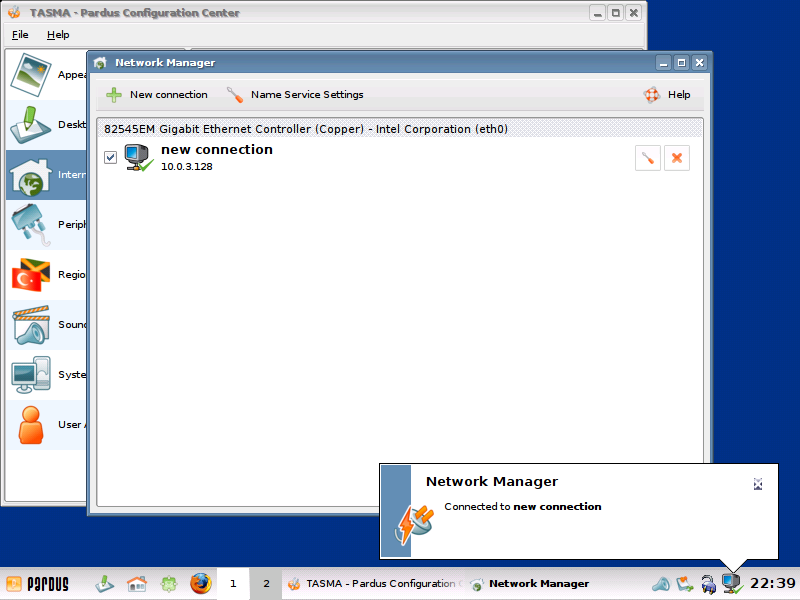Click the IP address 10.0.3.128
This screenshot has height=600, width=800.
(x=187, y=166)
